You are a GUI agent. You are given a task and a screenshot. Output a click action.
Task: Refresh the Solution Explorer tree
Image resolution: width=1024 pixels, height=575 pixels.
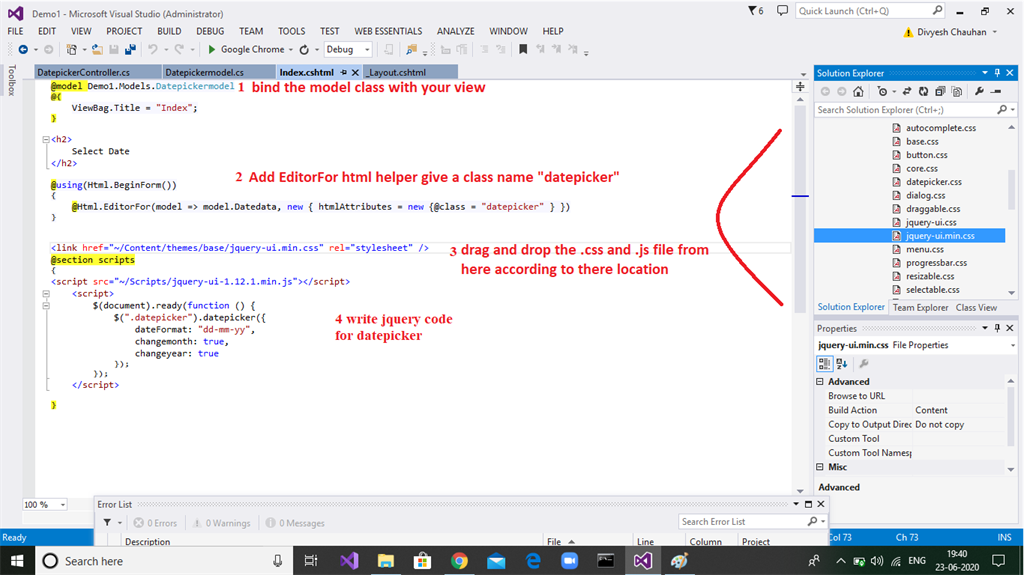(923, 91)
